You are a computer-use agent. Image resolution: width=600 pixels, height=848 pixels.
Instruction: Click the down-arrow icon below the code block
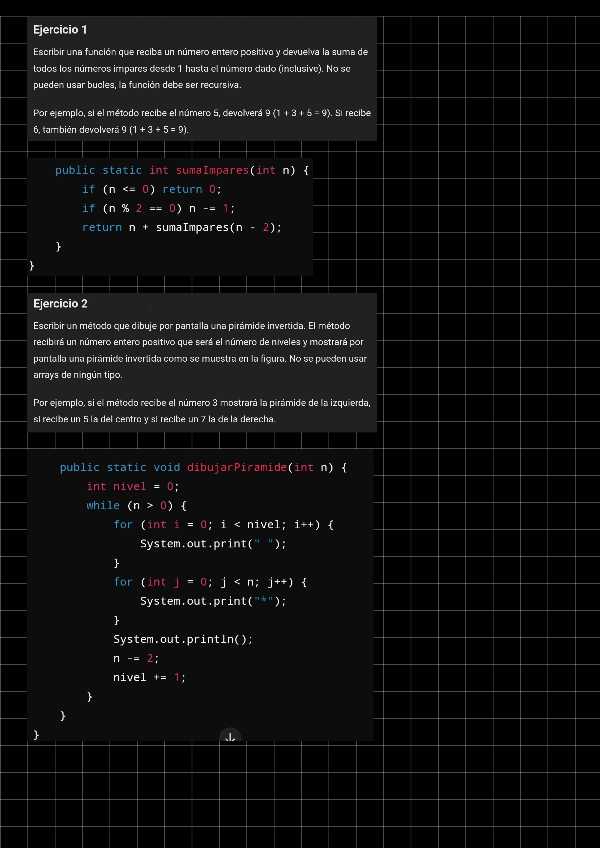[230, 737]
